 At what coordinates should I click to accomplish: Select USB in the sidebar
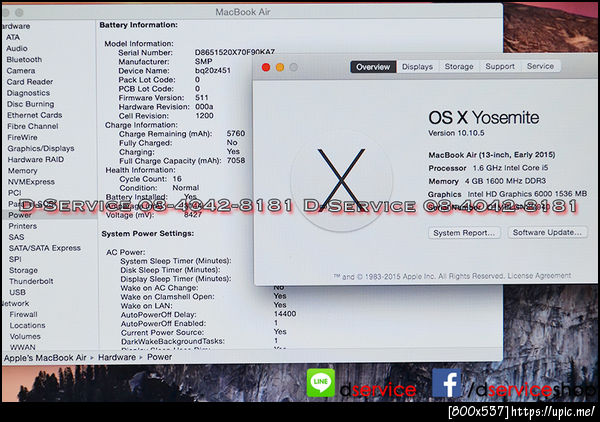(17, 292)
